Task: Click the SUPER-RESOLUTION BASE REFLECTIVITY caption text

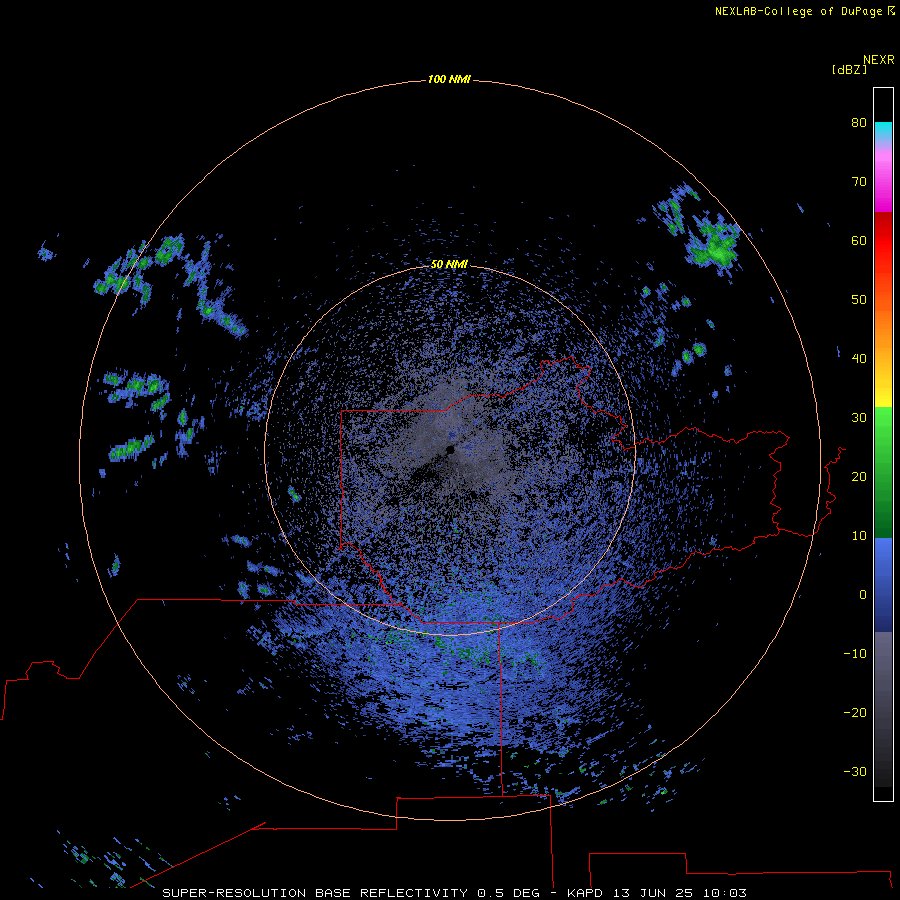Action: tap(315, 893)
